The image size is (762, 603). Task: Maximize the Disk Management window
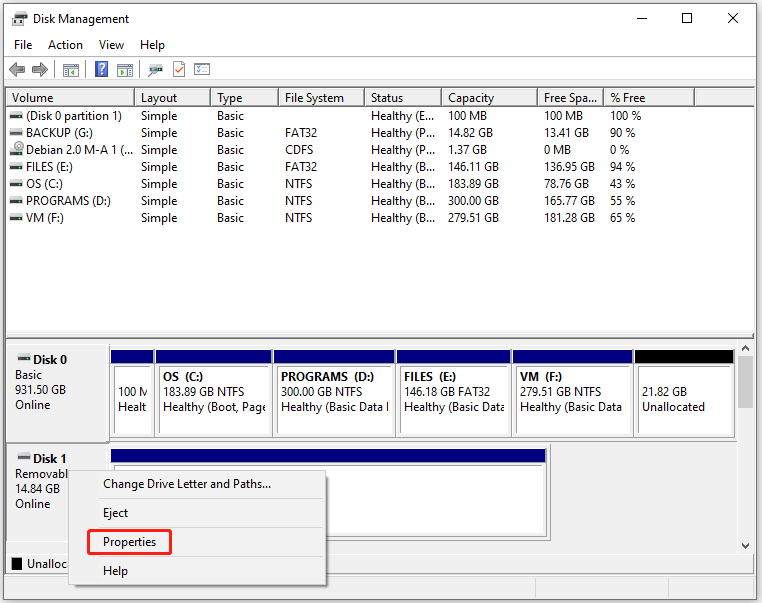click(x=687, y=18)
